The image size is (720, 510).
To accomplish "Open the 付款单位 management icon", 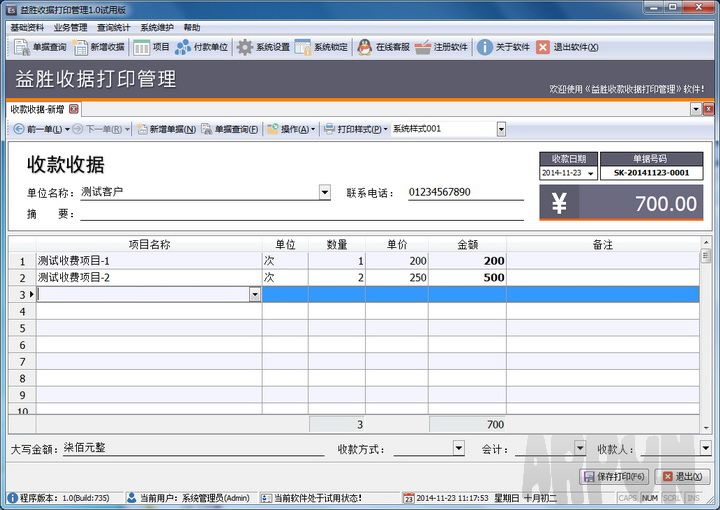I will (x=201, y=47).
